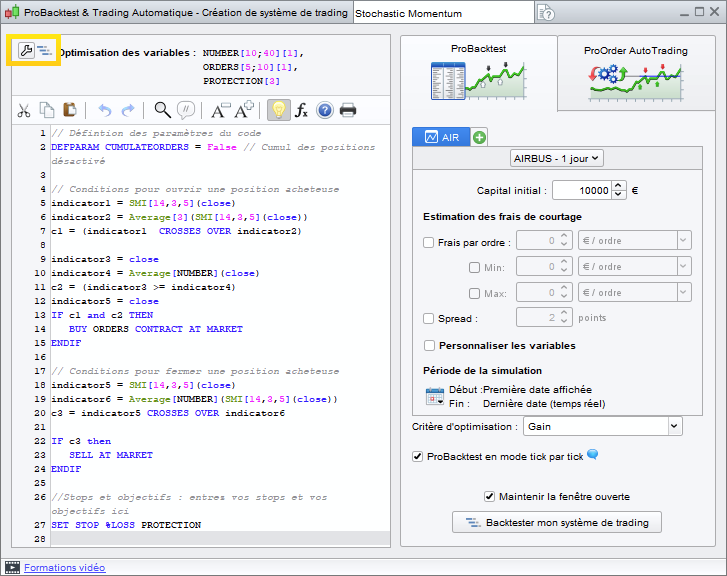Click the Capital initial input field
727x576 pixels.
pyautogui.click(x=580, y=190)
